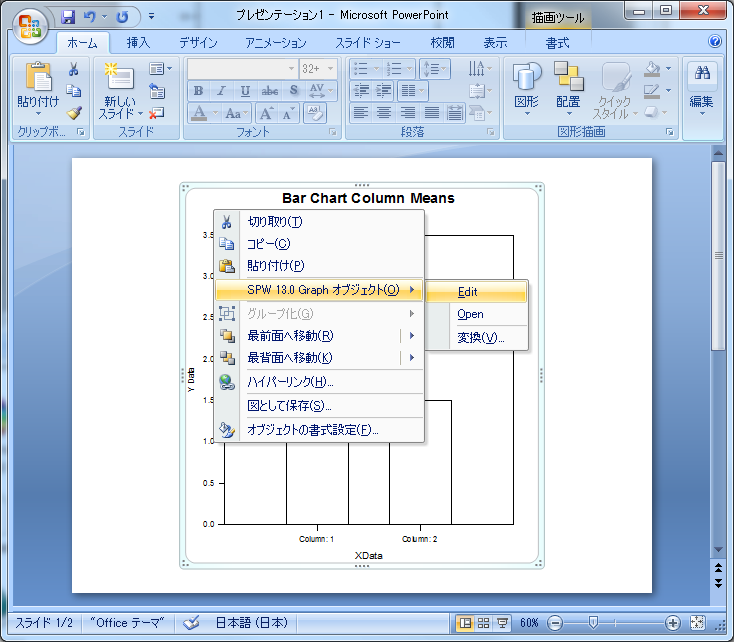
Task: Select the Format Painter brush
Action: click(74, 112)
